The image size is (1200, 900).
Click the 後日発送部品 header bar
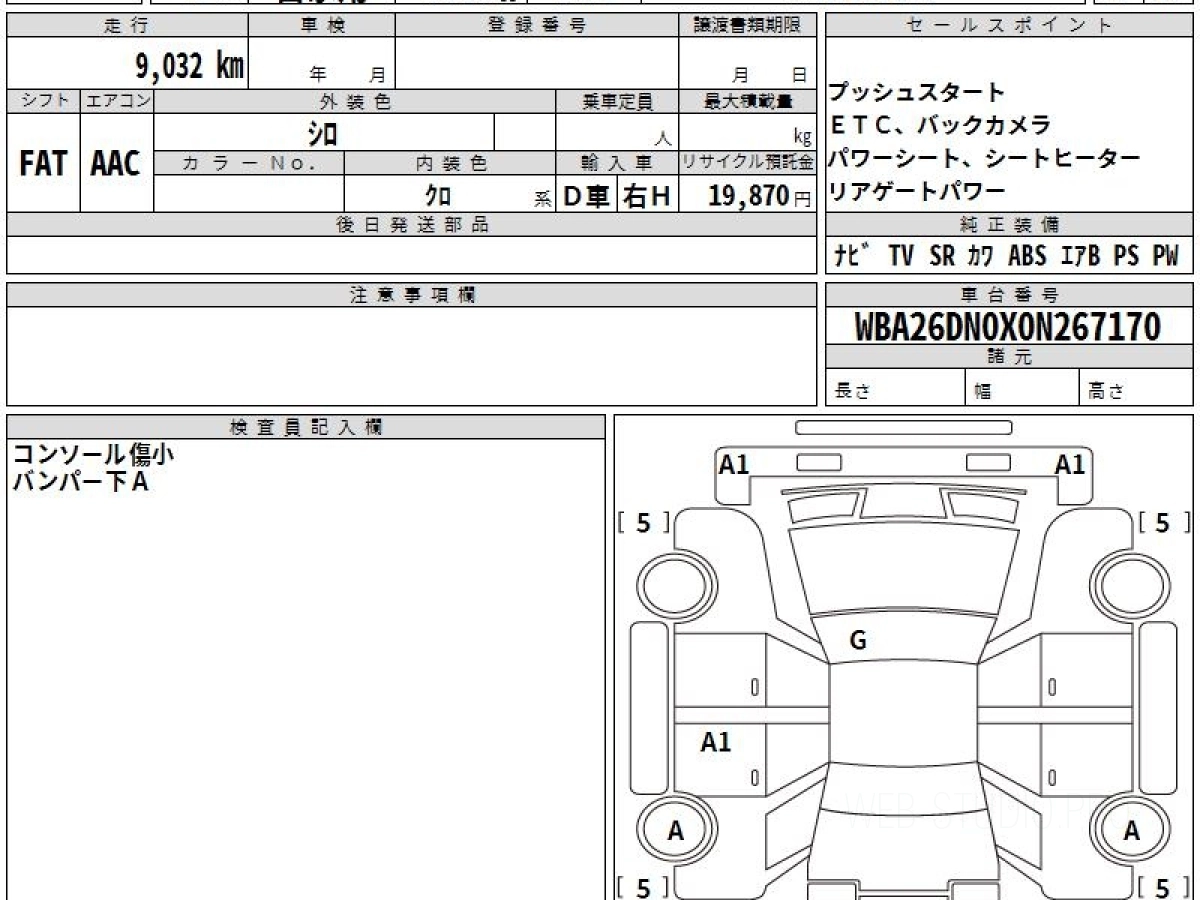coord(412,225)
